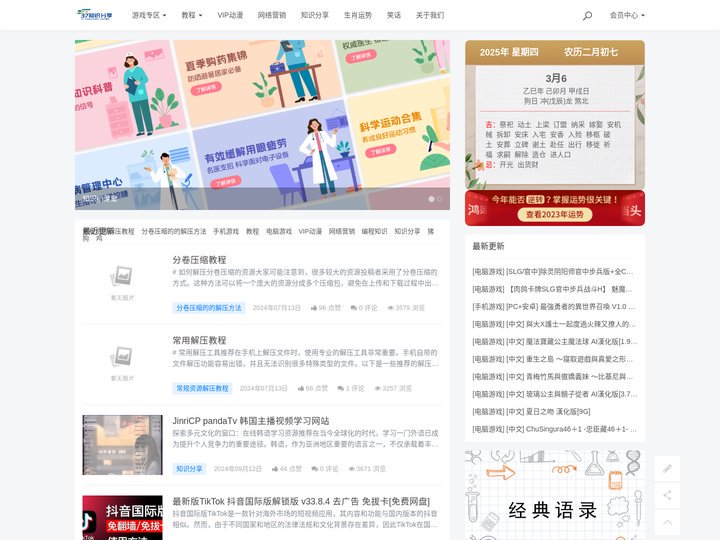Click views eye icon on 分卷压缩教程 post
Image resolution: width=720 pixels, height=540 pixels.
tap(390, 308)
